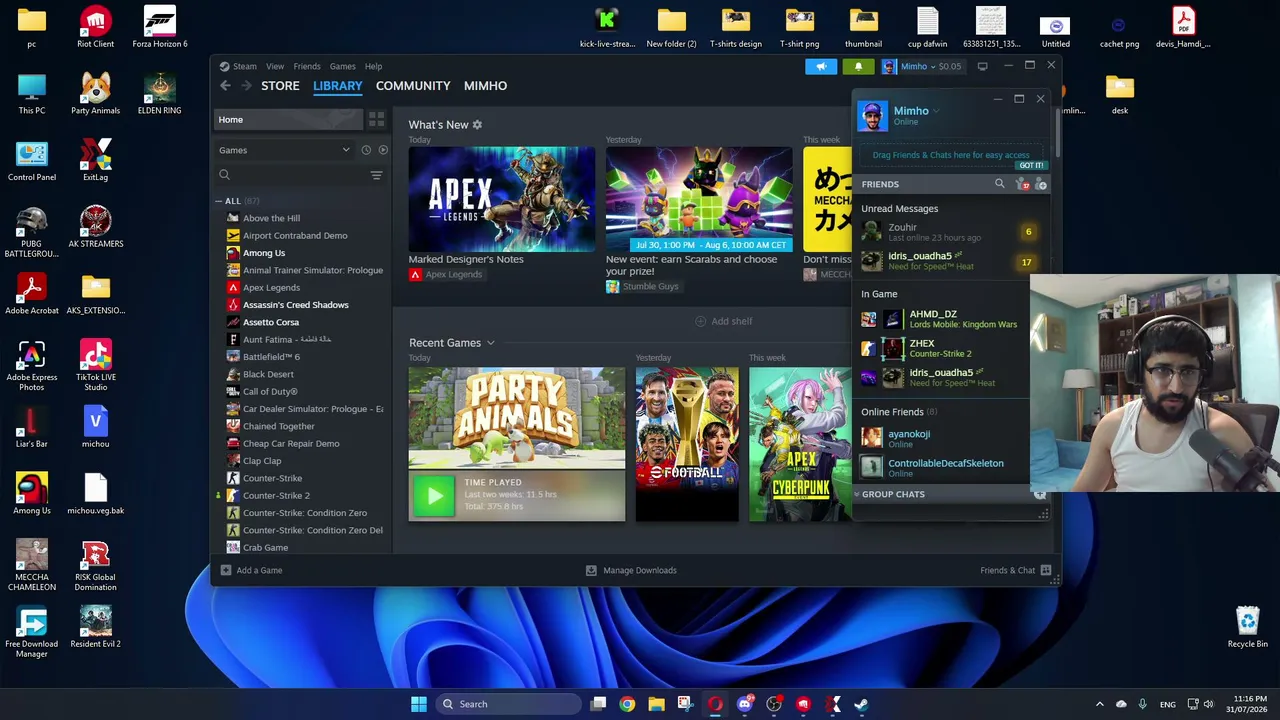
Task: Select ELDEN RING desktop icon
Action: (x=159, y=94)
